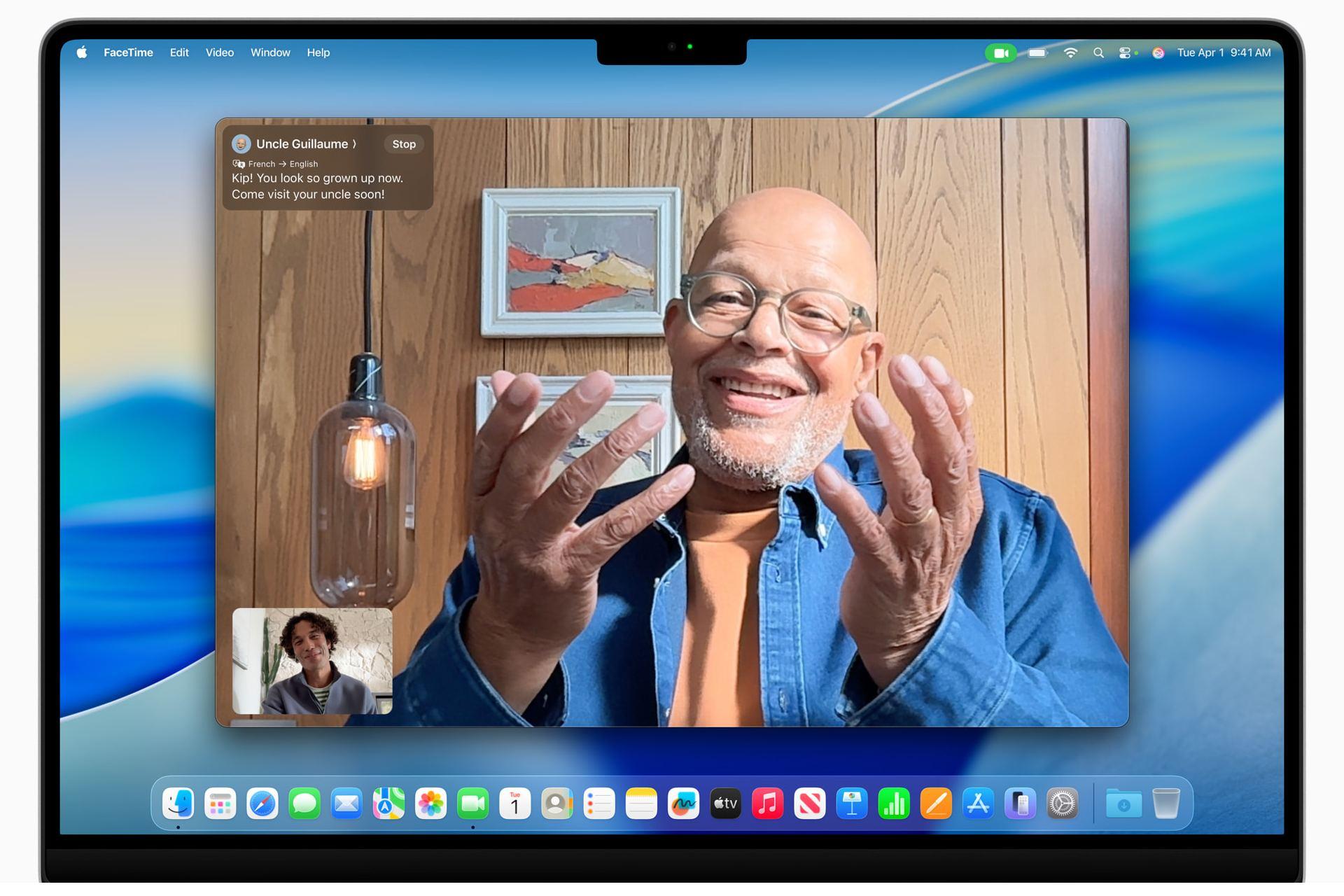Screen dimensions: 1344x896
Task: Open Messages from the Dock
Action: coord(304,804)
